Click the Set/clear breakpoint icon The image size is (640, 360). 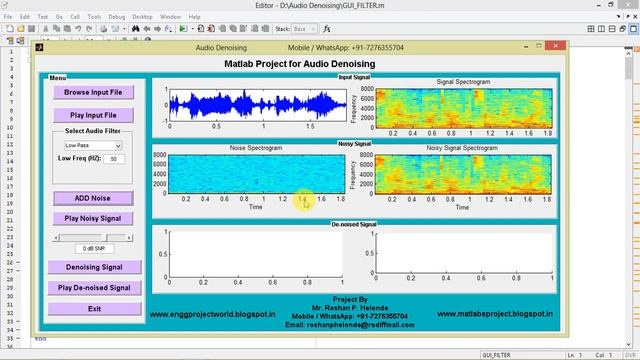click(200, 29)
